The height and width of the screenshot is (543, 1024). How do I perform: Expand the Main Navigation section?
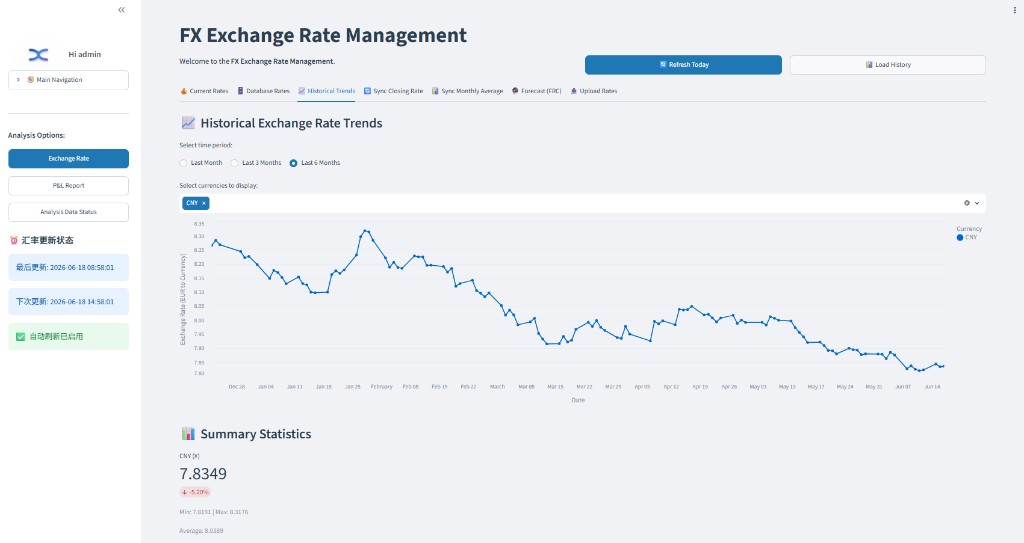point(69,80)
